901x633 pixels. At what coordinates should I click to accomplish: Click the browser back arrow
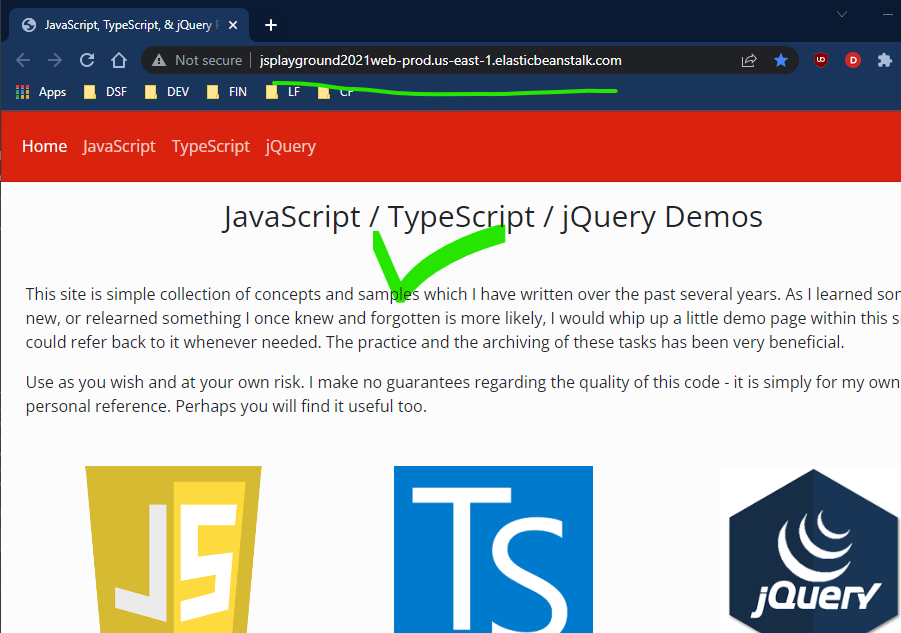(x=23, y=60)
